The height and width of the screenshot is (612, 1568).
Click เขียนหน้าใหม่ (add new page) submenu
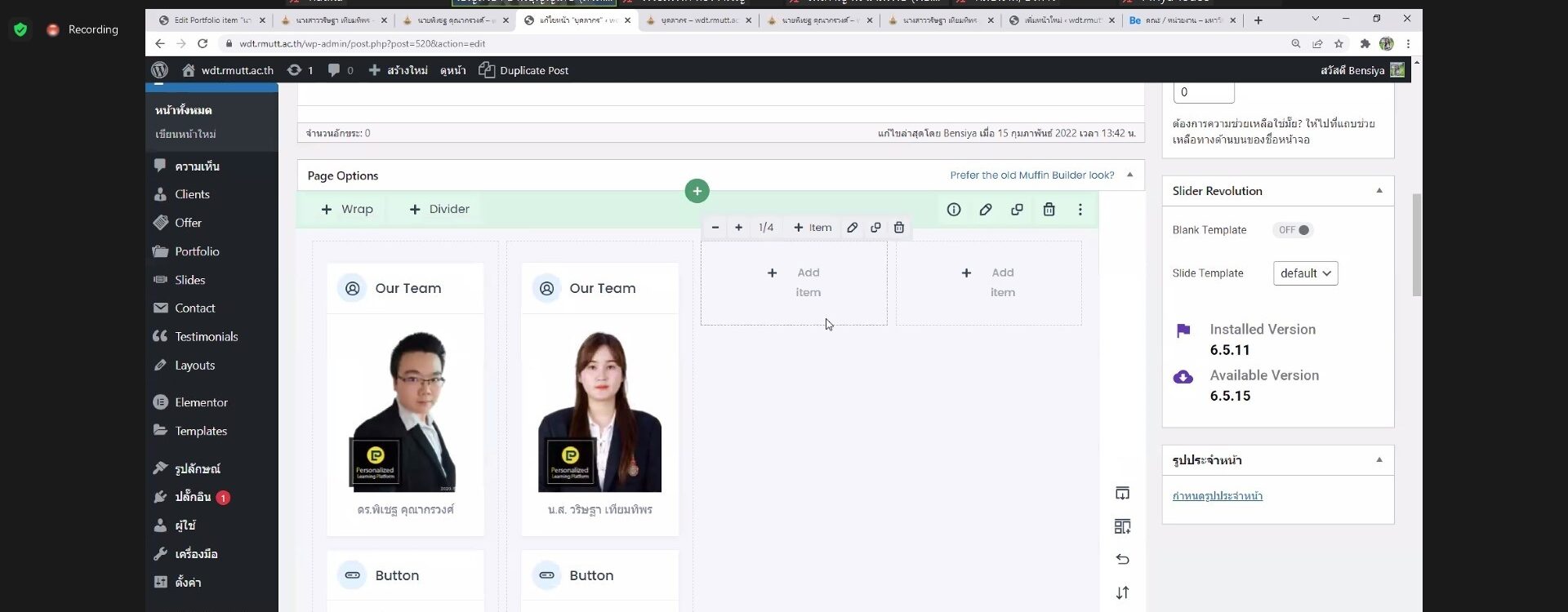tap(186, 134)
